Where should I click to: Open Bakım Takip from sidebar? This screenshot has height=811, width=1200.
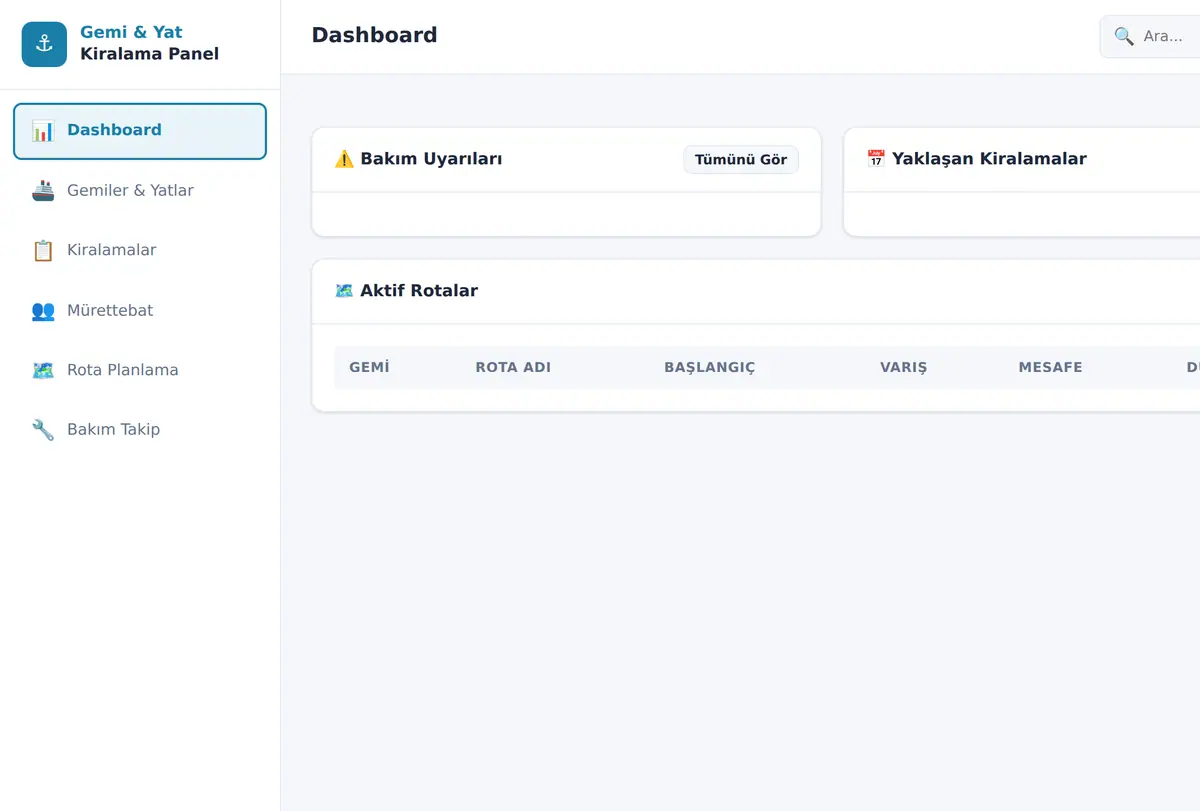click(x=140, y=430)
